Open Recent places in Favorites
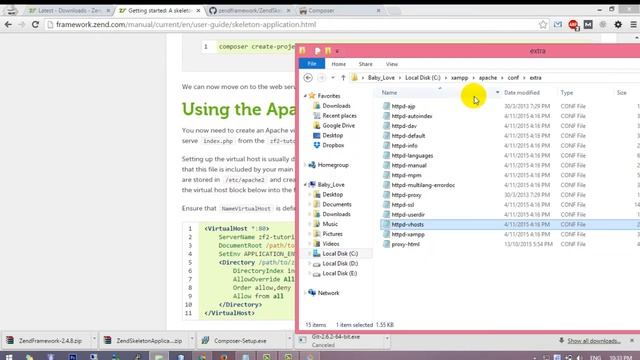The width and height of the screenshot is (640, 360). 339,116
